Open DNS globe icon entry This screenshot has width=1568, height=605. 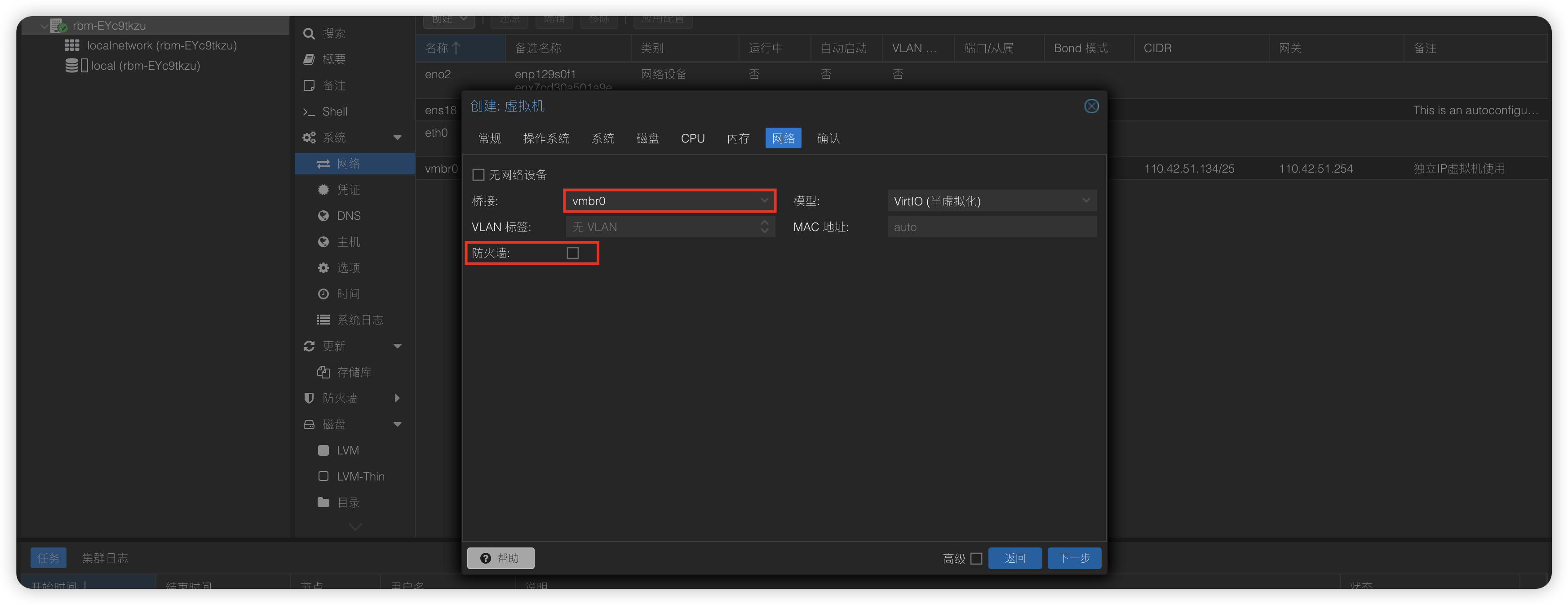pos(323,216)
